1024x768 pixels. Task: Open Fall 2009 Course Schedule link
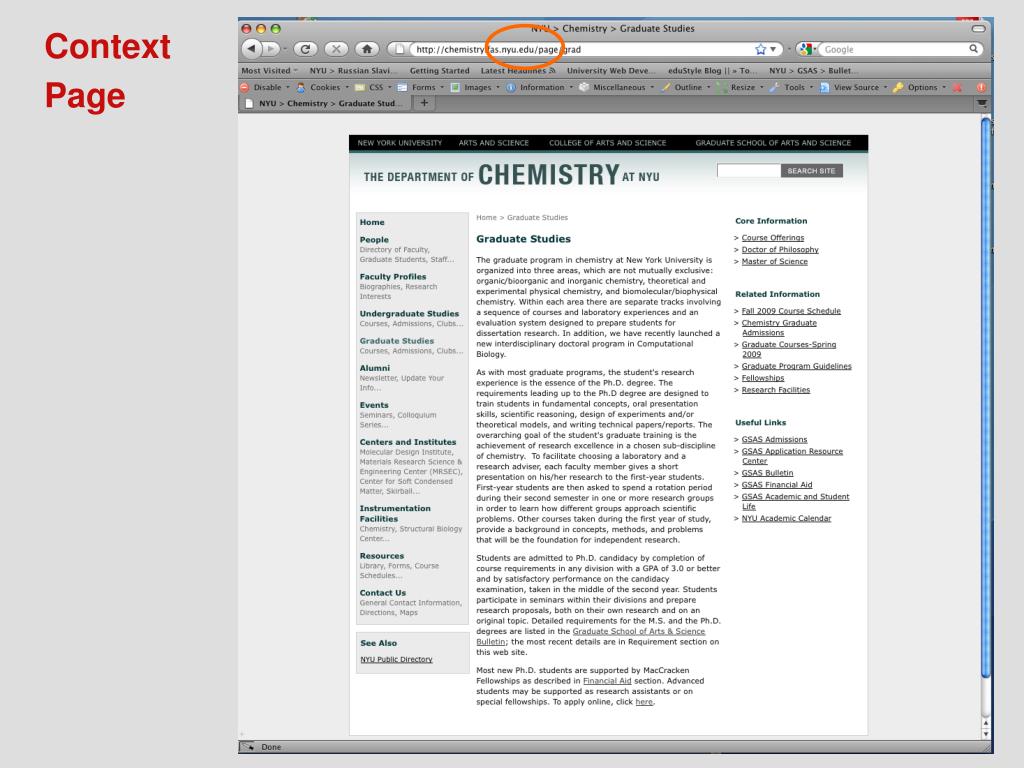[791, 311]
